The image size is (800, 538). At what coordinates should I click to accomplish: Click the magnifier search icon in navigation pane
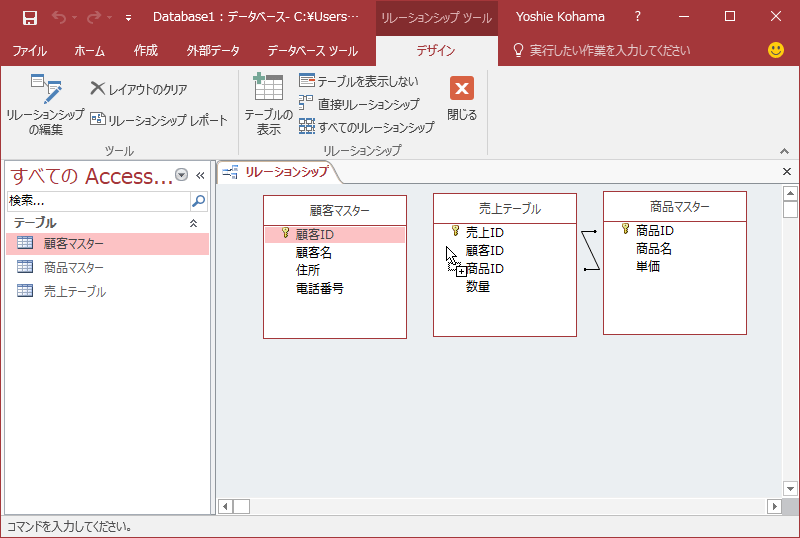tap(198, 201)
